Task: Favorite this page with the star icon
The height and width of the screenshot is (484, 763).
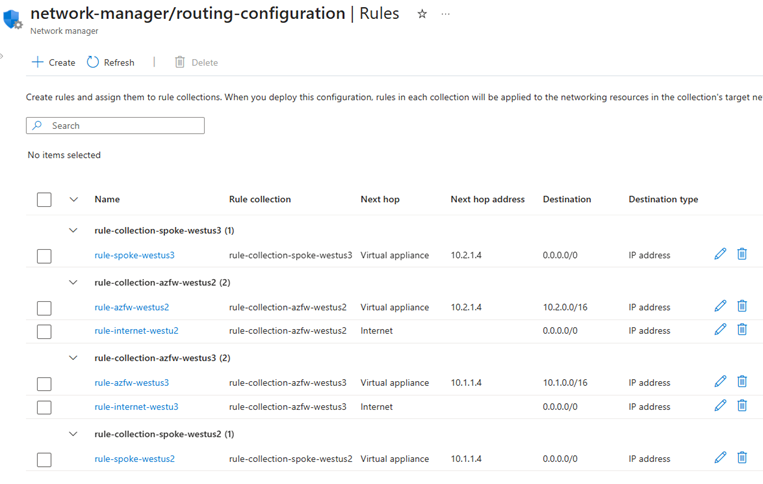Action: 422,14
